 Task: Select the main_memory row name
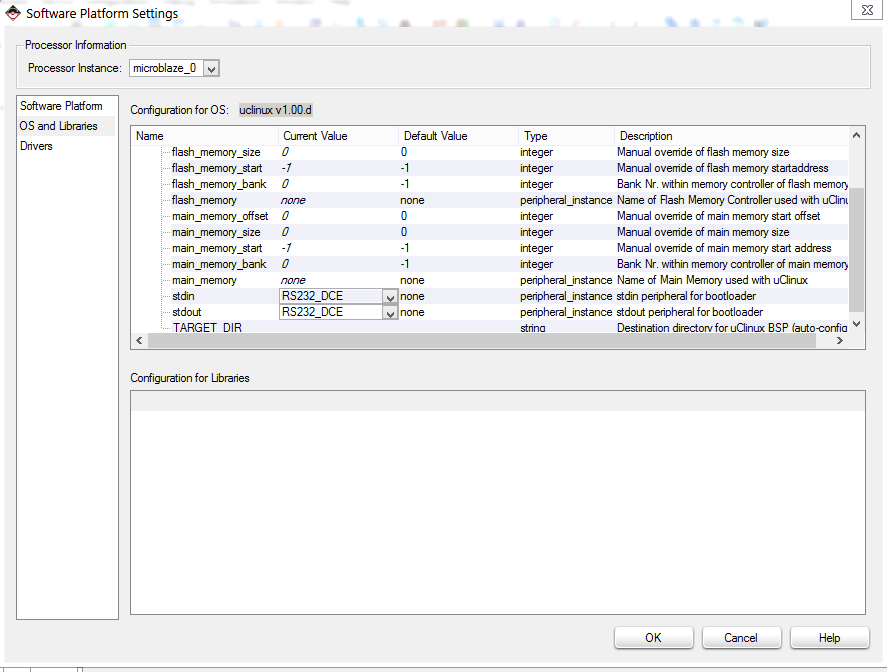click(204, 280)
